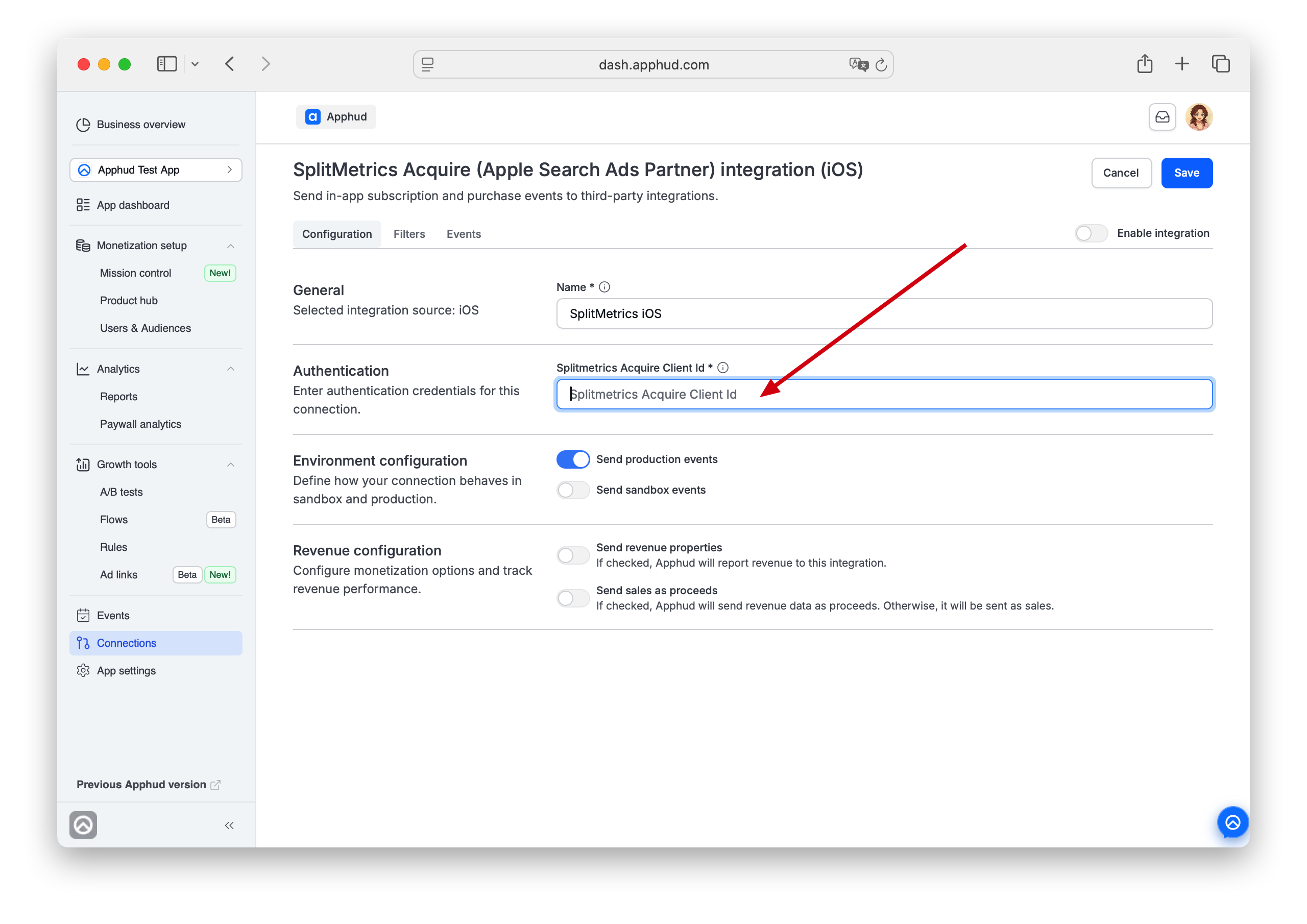
Task: Open Paywall analytics
Action: tap(140, 424)
